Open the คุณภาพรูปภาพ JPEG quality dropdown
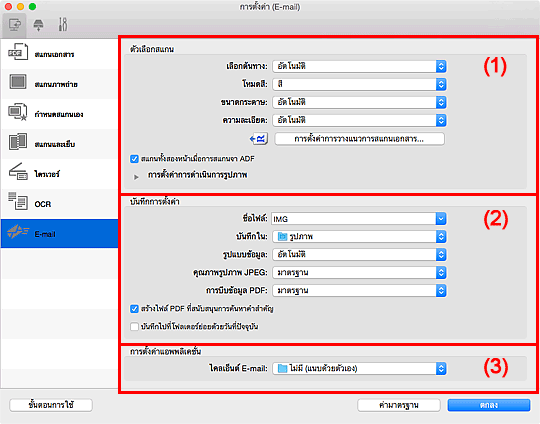Screen dimensions: 540x424 click(359, 273)
